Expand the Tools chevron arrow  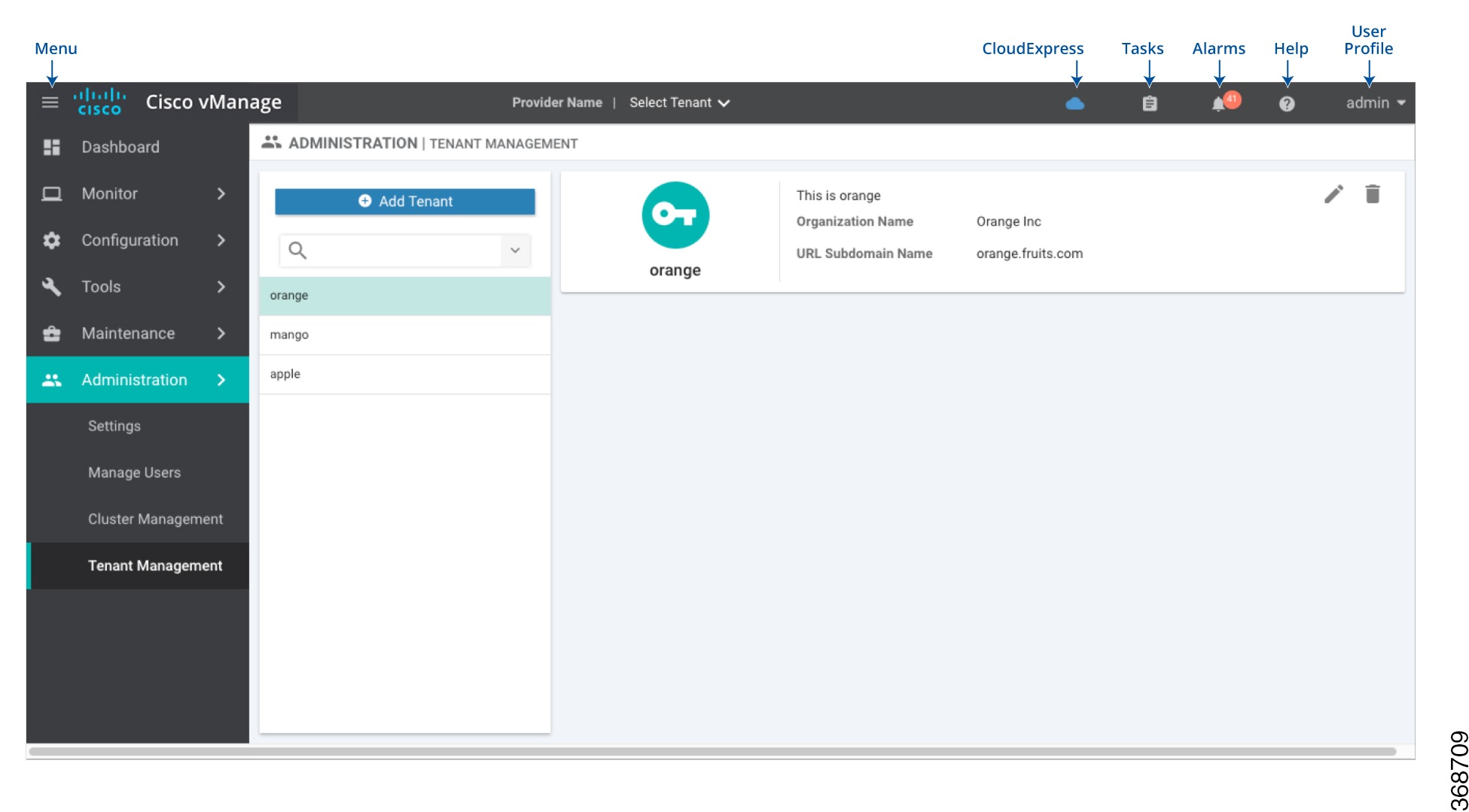point(221,287)
